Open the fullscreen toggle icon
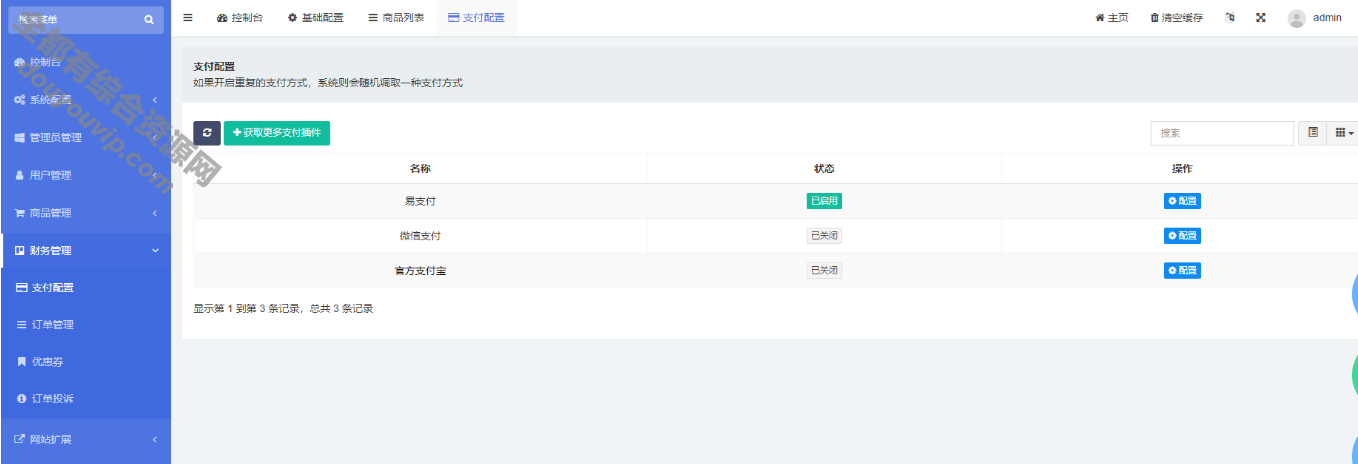 [x=1261, y=18]
